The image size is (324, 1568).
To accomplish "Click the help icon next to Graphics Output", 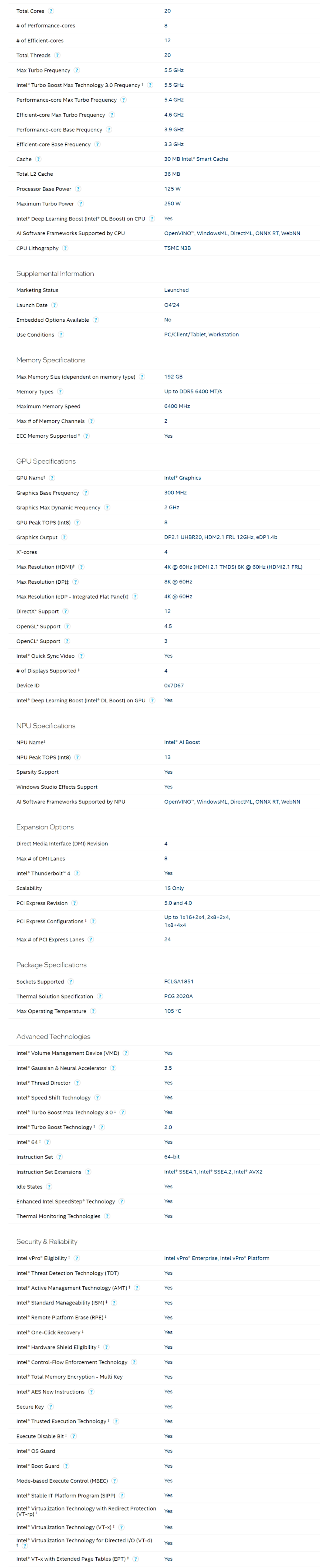I will pyautogui.click(x=65, y=538).
